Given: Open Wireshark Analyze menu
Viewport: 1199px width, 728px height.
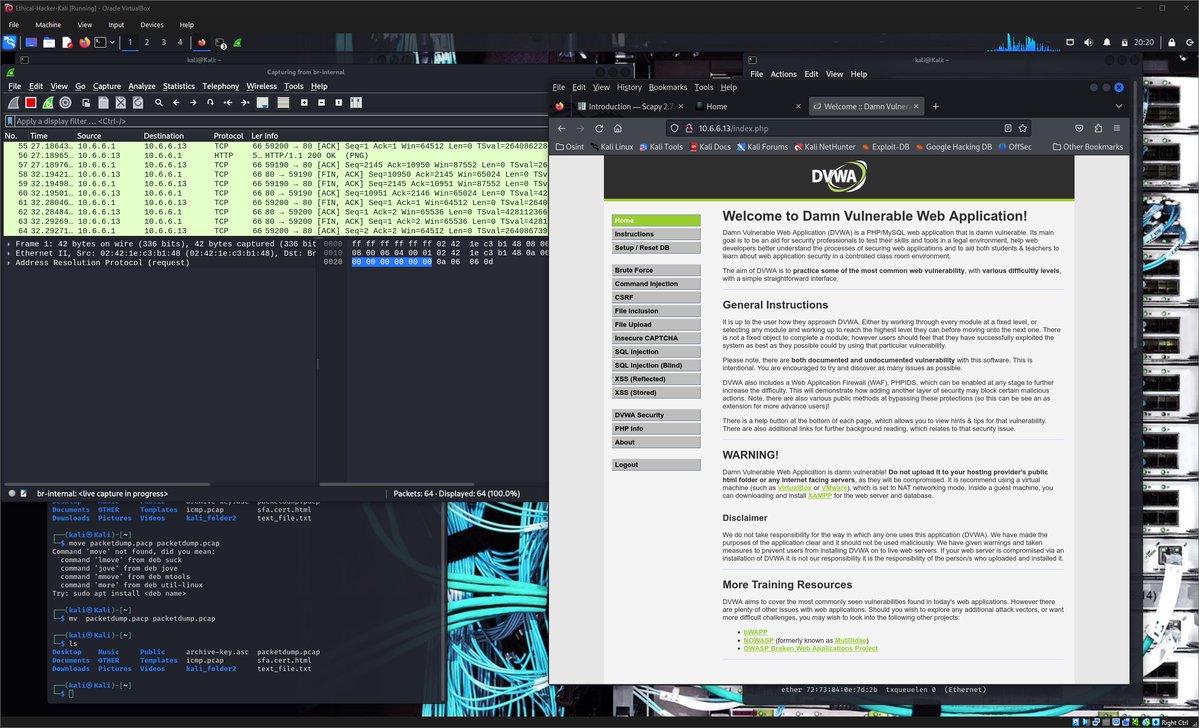Looking at the screenshot, I should [x=141, y=86].
